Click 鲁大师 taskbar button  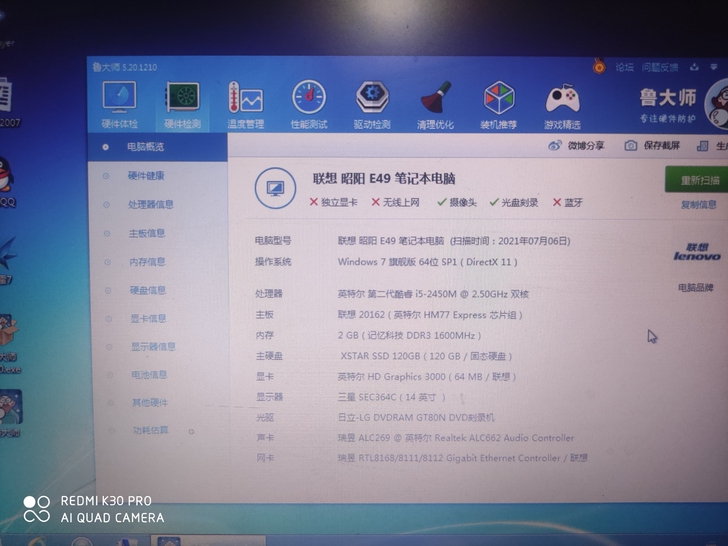[208, 541]
